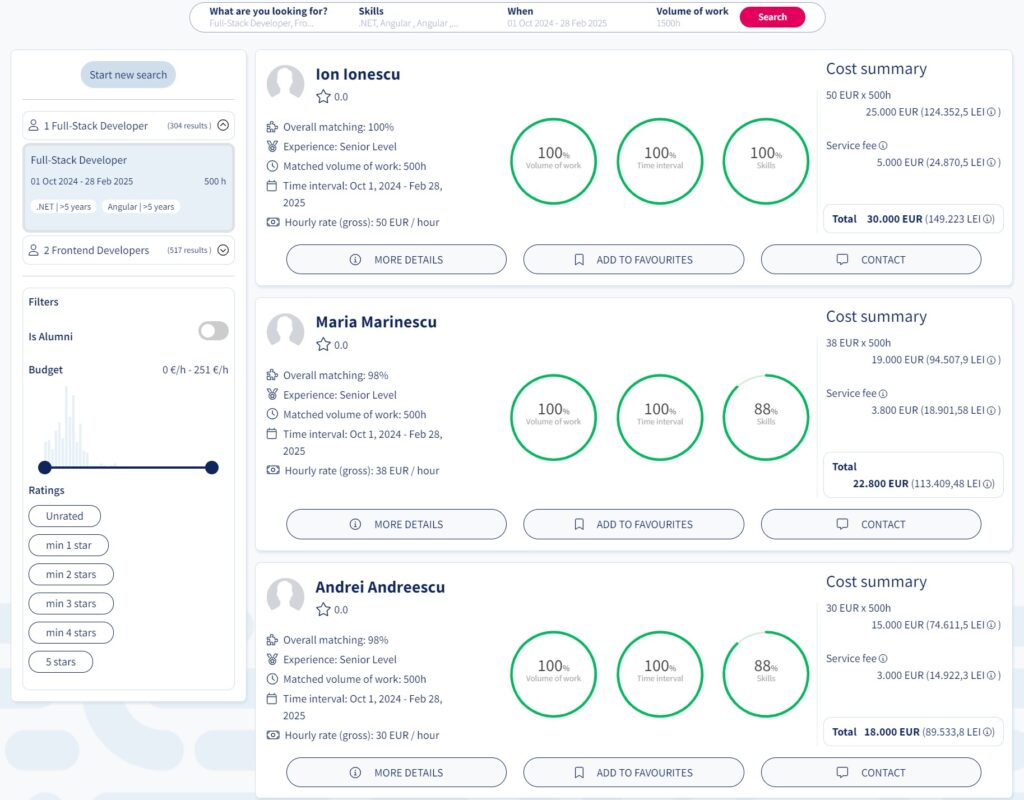Expand the 2 Frontend Developers section
Viewport: 1024px width, 800px height.
click(x=223, y=251)
